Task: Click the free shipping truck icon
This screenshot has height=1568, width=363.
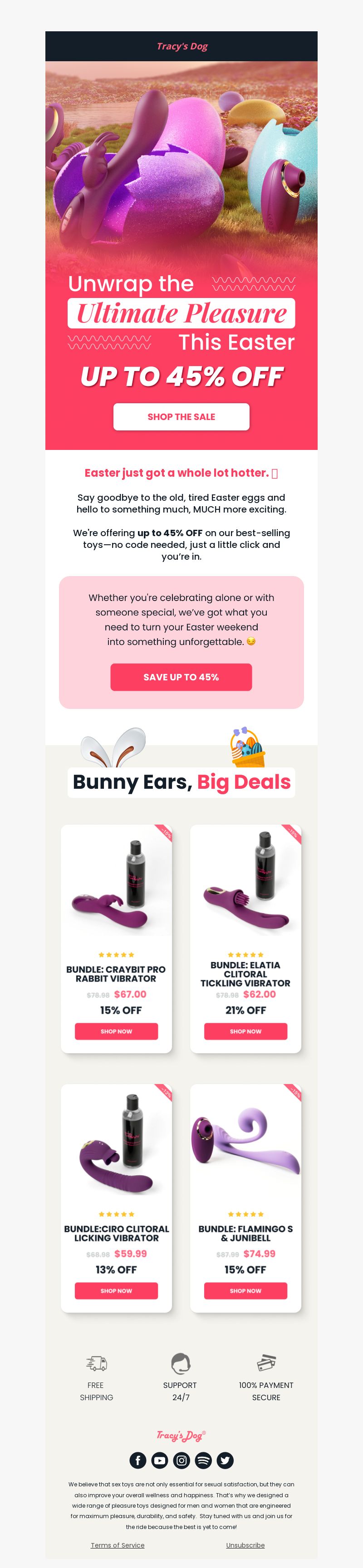Action: pyautogui.click(x=96, y=1363)
